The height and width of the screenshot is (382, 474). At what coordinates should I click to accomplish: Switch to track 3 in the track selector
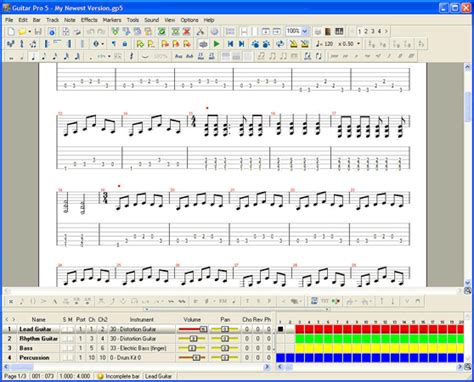pyautogui.click(x=373, y=31)
